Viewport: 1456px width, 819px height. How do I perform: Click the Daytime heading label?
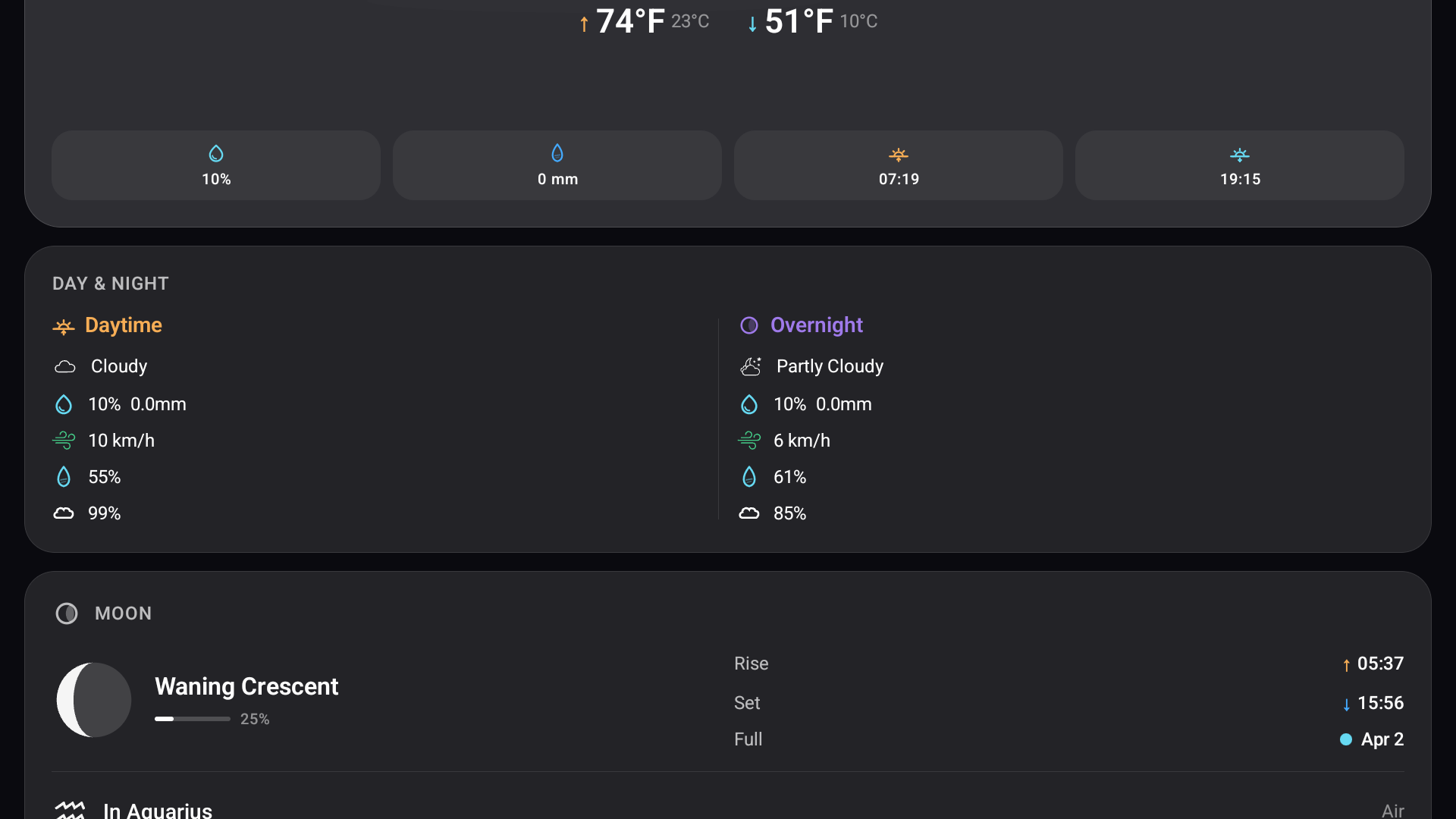(124, 325)
